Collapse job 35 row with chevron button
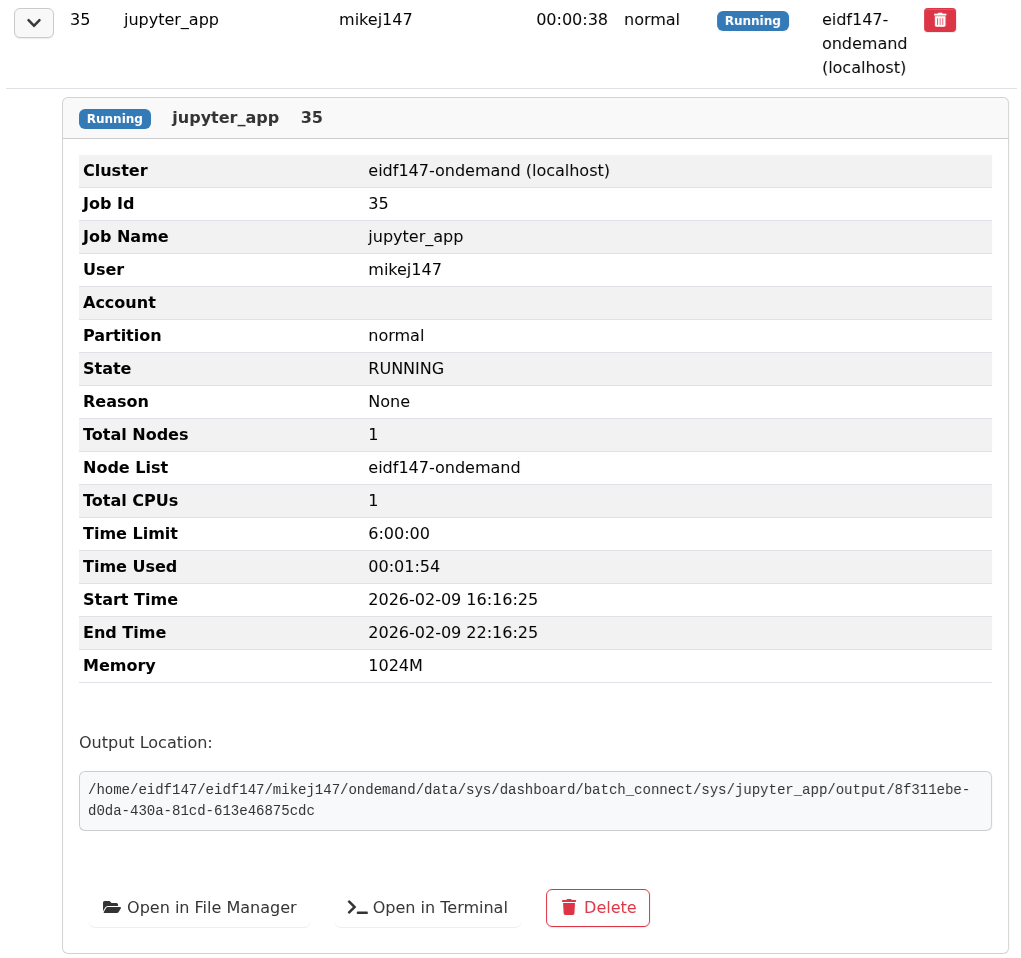 click(34, 23)
